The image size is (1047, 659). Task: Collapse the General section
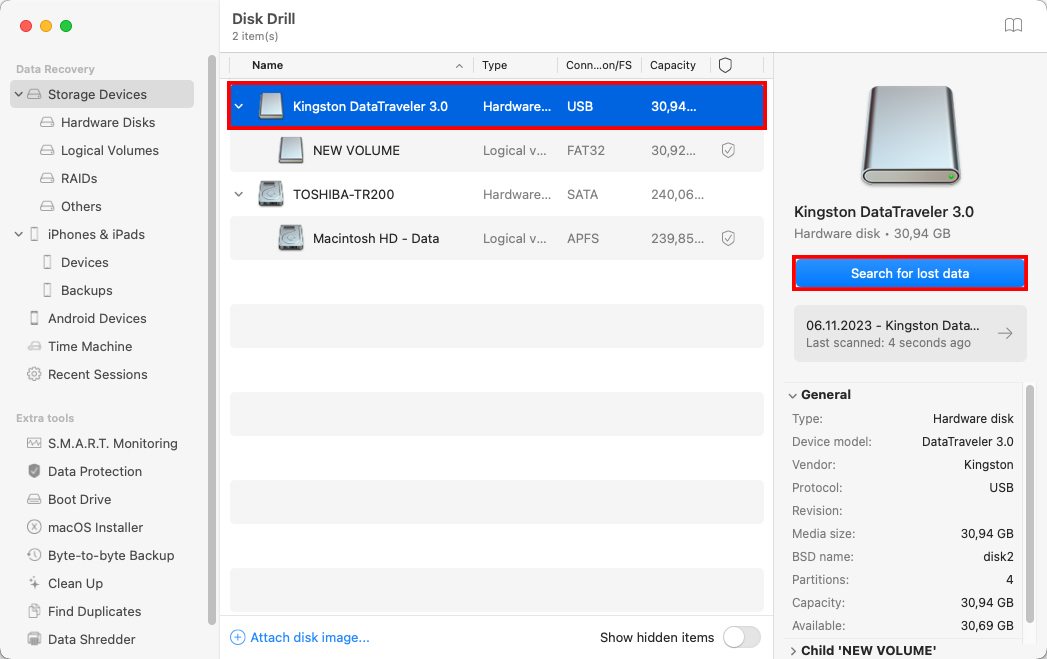coord(792,395)
